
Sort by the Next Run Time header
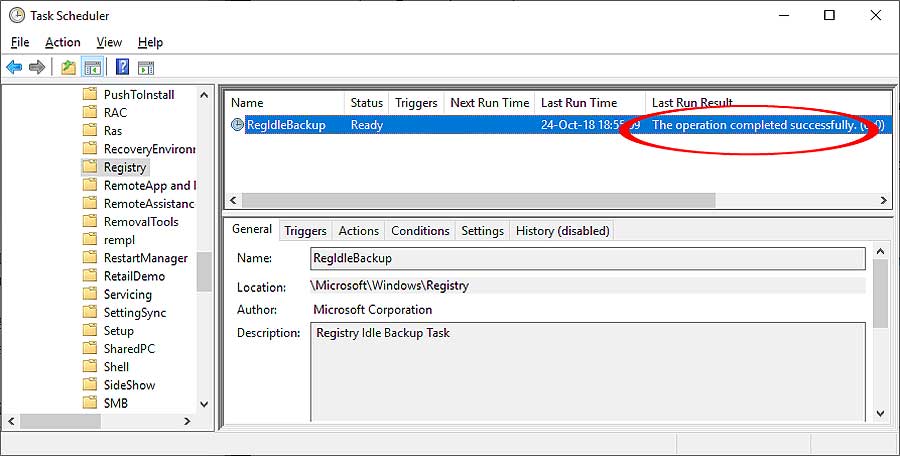pyautogui.click(x=490, y=103)
